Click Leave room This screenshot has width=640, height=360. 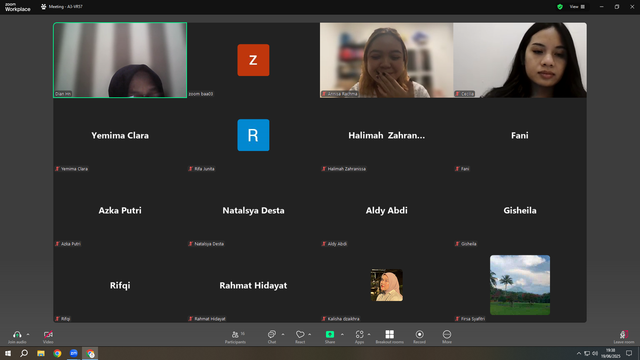(x=624, y=337)
